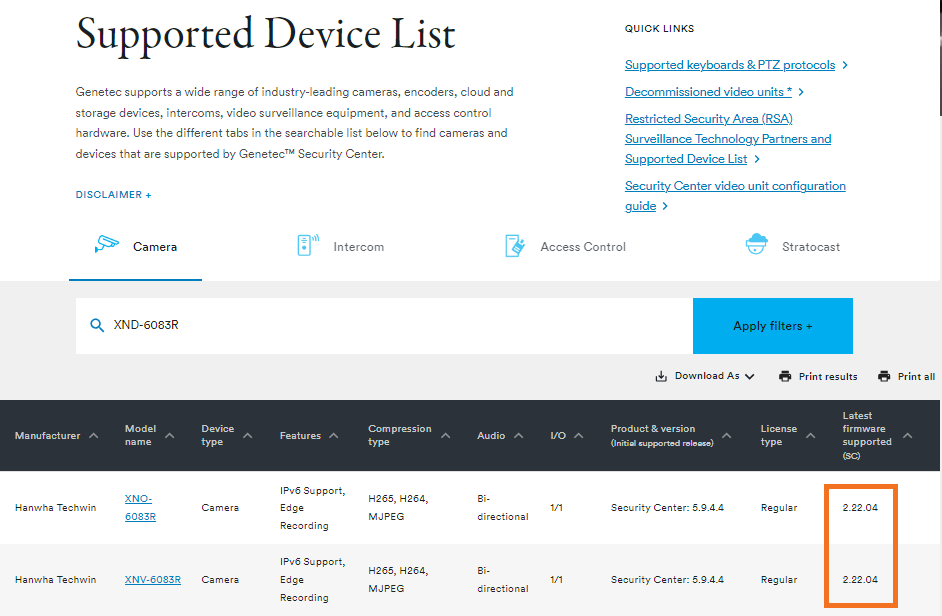Screen dimensions: 942x616
Task: Click the Print all printer icon
Action: (884, 376)
